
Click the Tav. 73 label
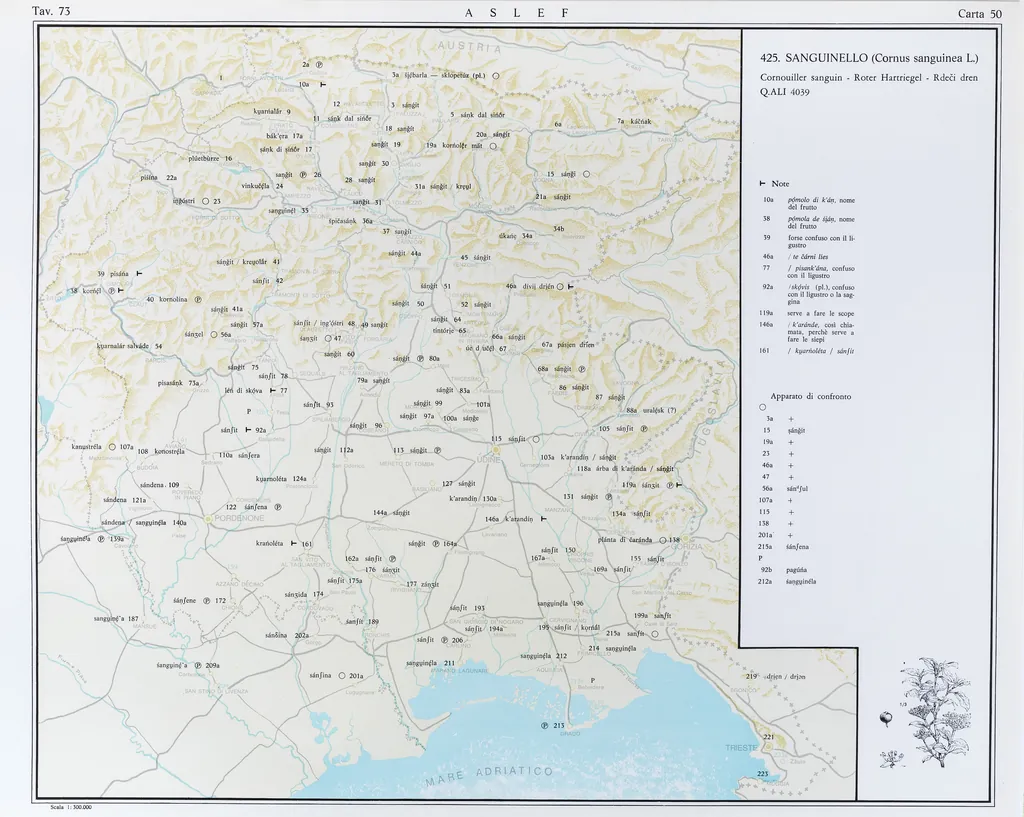point(51,12)
